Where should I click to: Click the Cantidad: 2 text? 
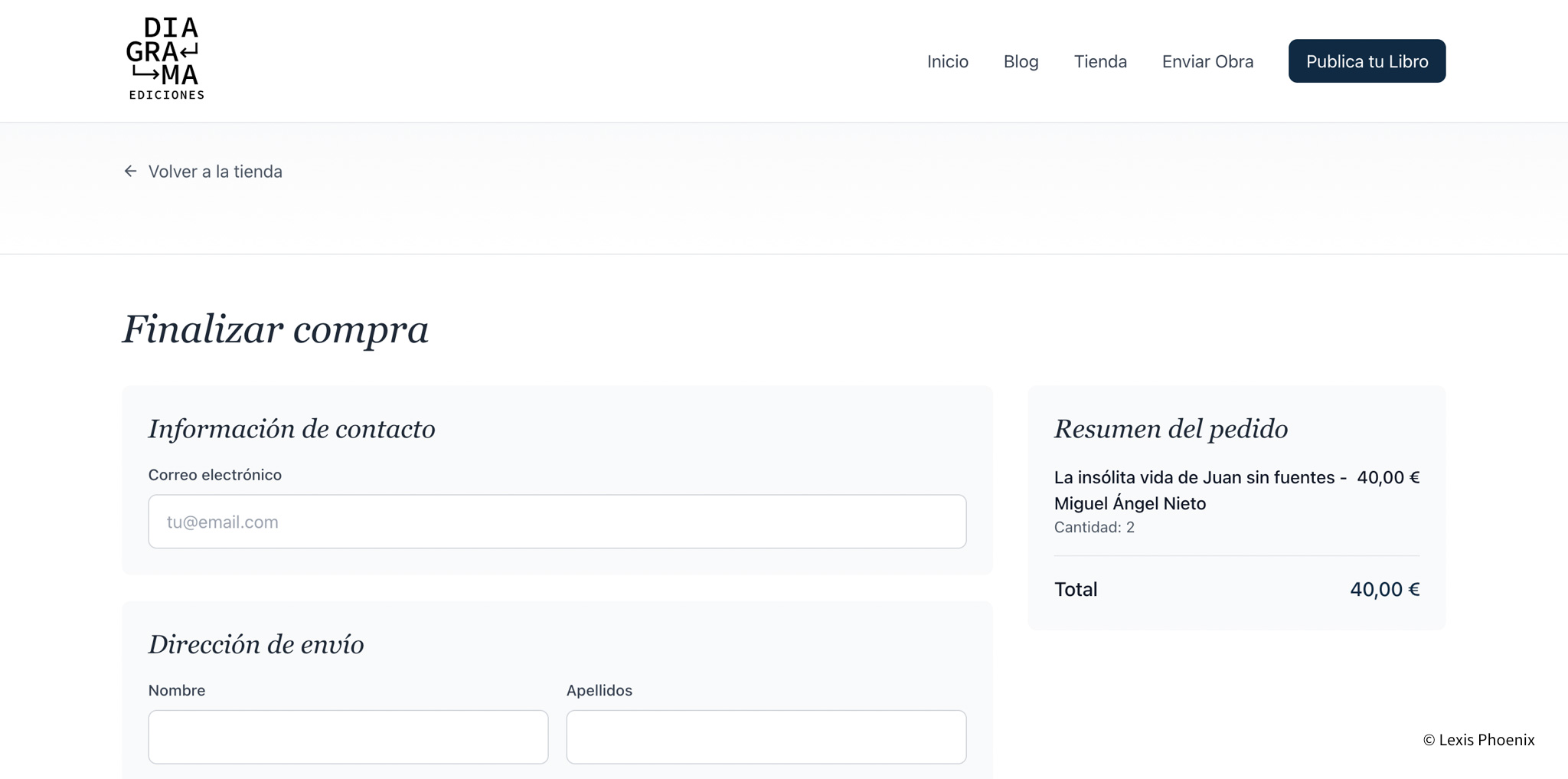[1093, 527]
